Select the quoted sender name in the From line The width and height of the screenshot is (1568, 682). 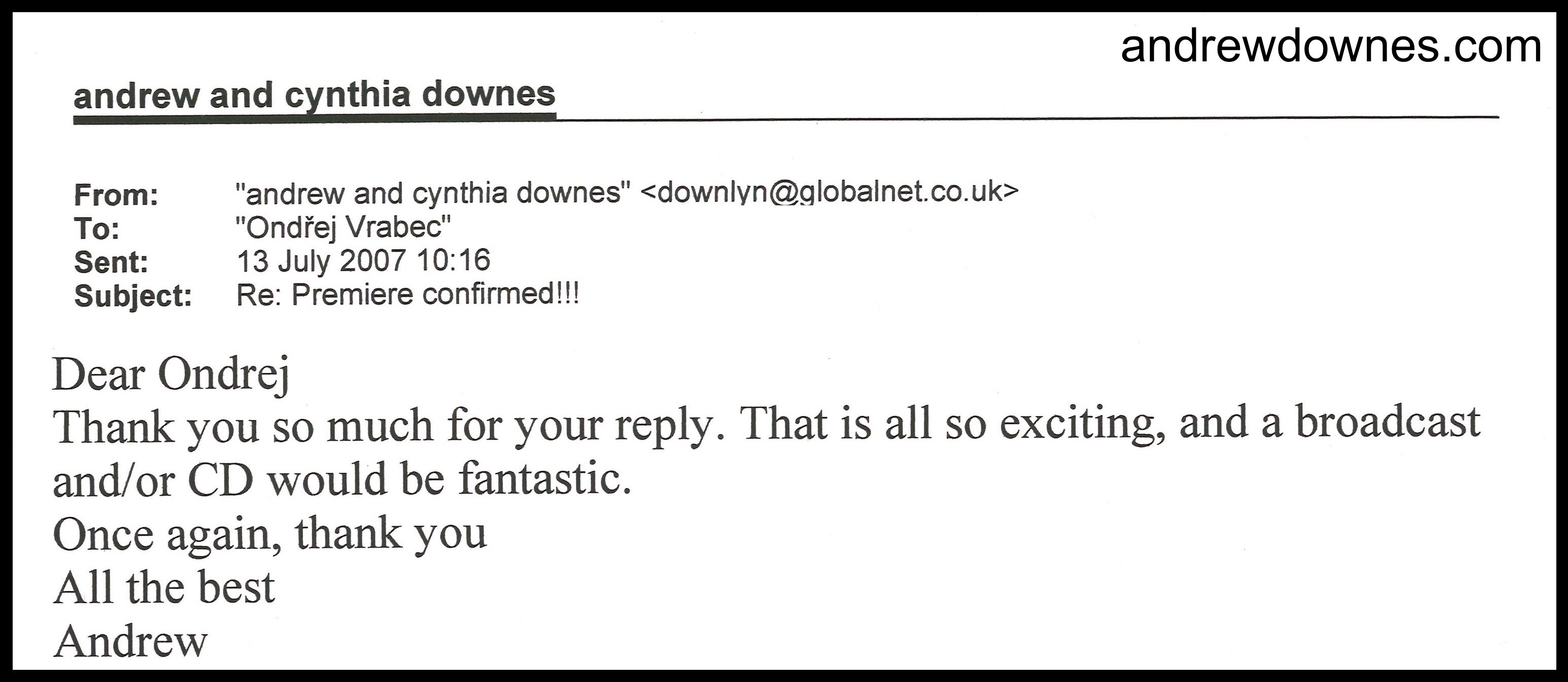[x=432, y=194]
